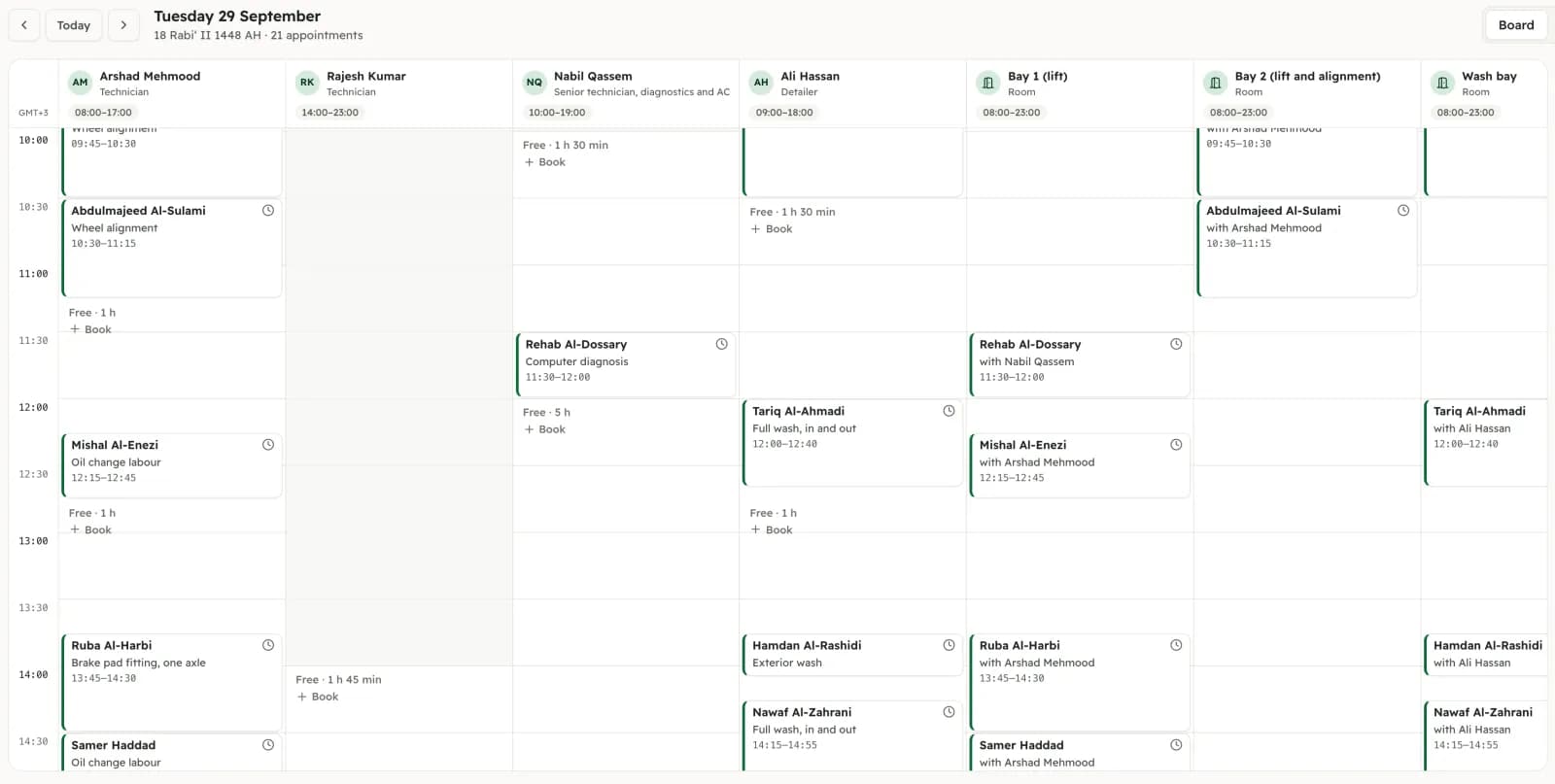Viewport: 1555px width, 784px height.
Task: Click the 08:00–17:00 working hours chip
Action: point(103,113)
